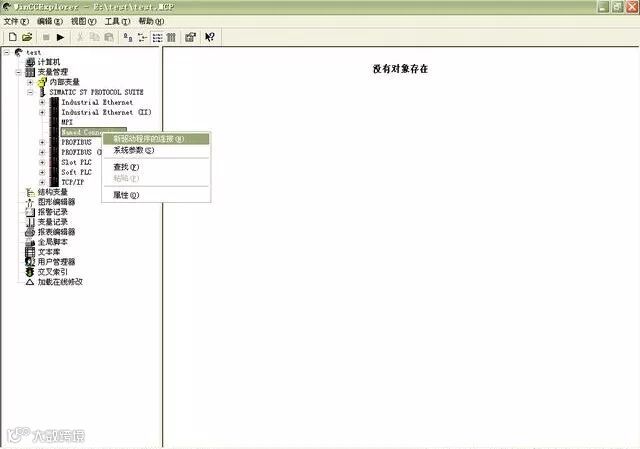Select the 全局脚本 global script icon
640x449 pixels.
coord(30,242)
